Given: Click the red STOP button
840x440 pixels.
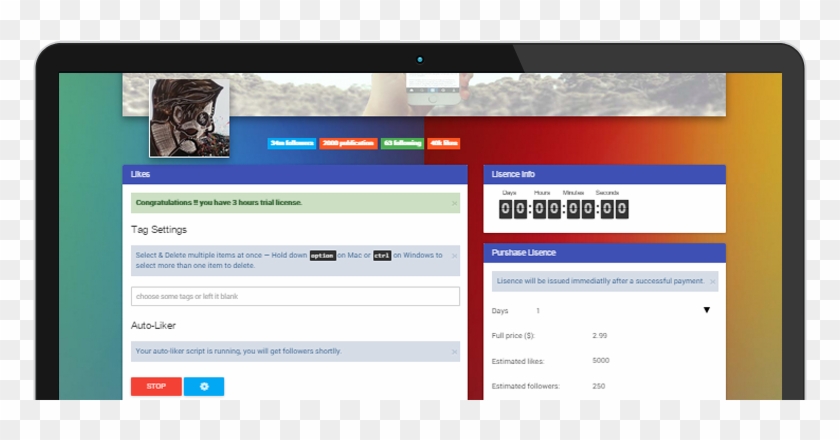Looking at the screenshot, I should (x=156, y=386).
